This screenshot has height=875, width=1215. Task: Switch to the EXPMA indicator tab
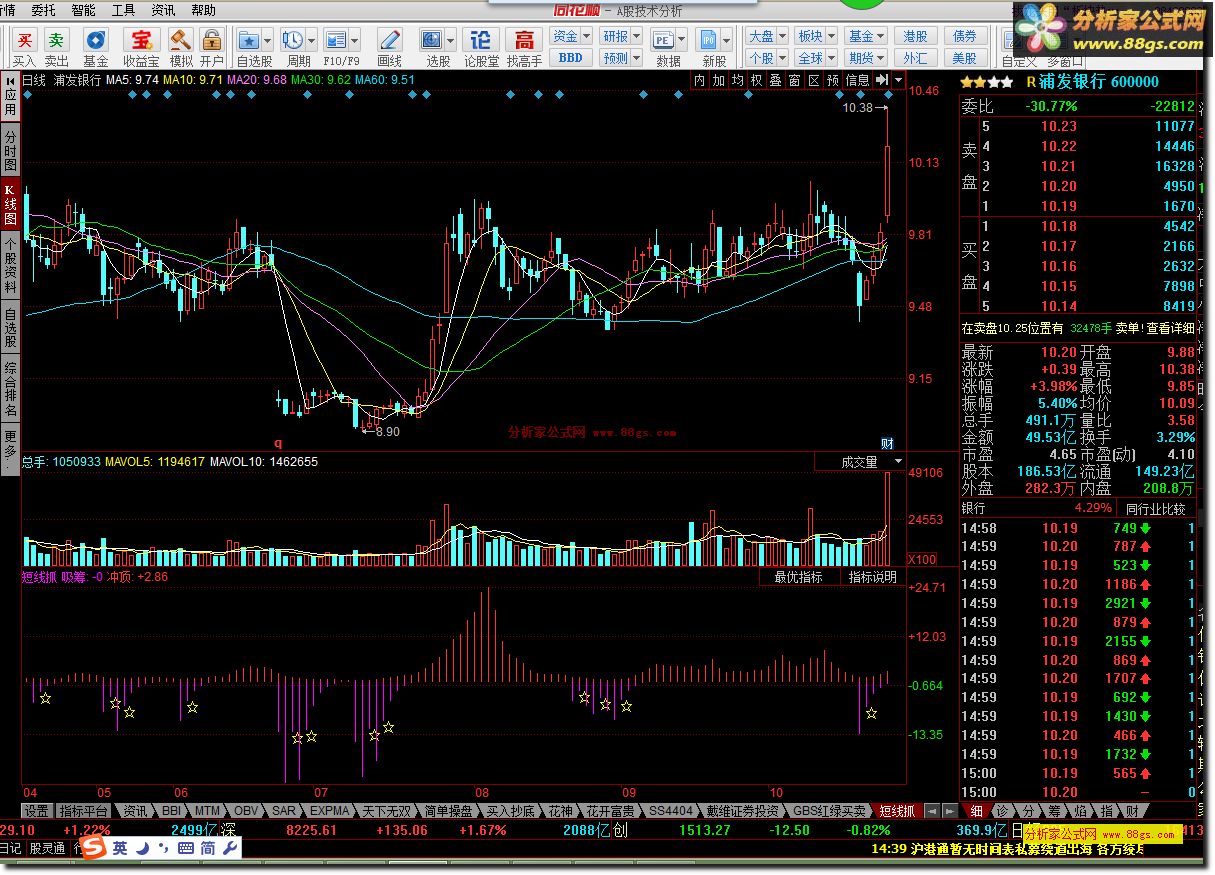tap(330, 811)
